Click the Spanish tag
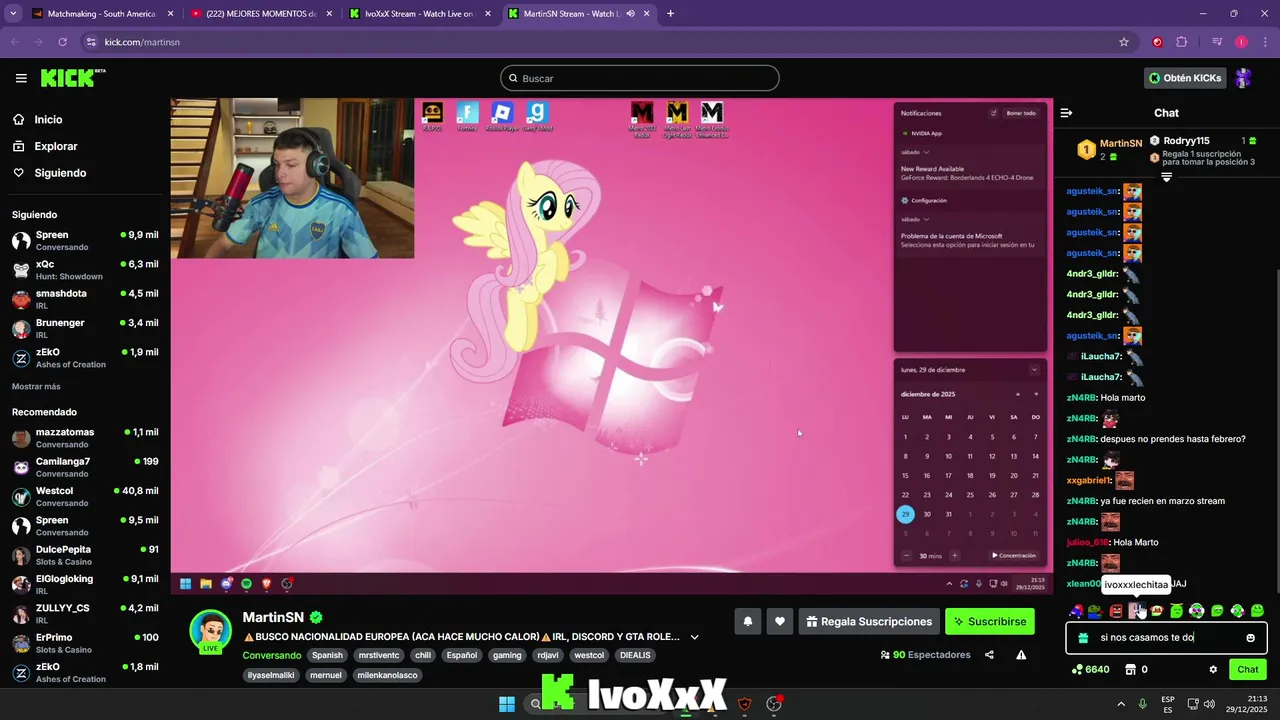 tap(326, 655)
